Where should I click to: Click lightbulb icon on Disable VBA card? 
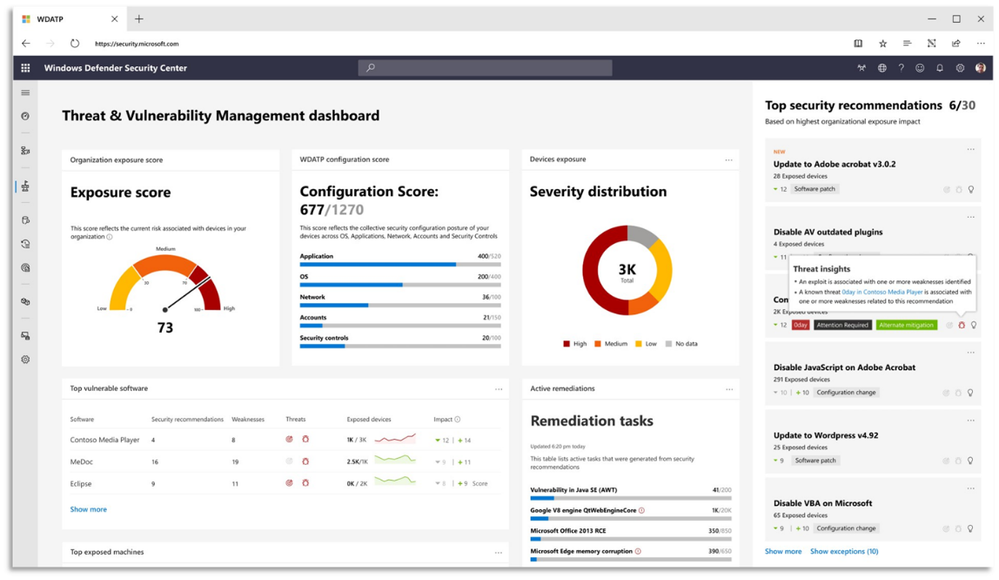tap(971, 528)
